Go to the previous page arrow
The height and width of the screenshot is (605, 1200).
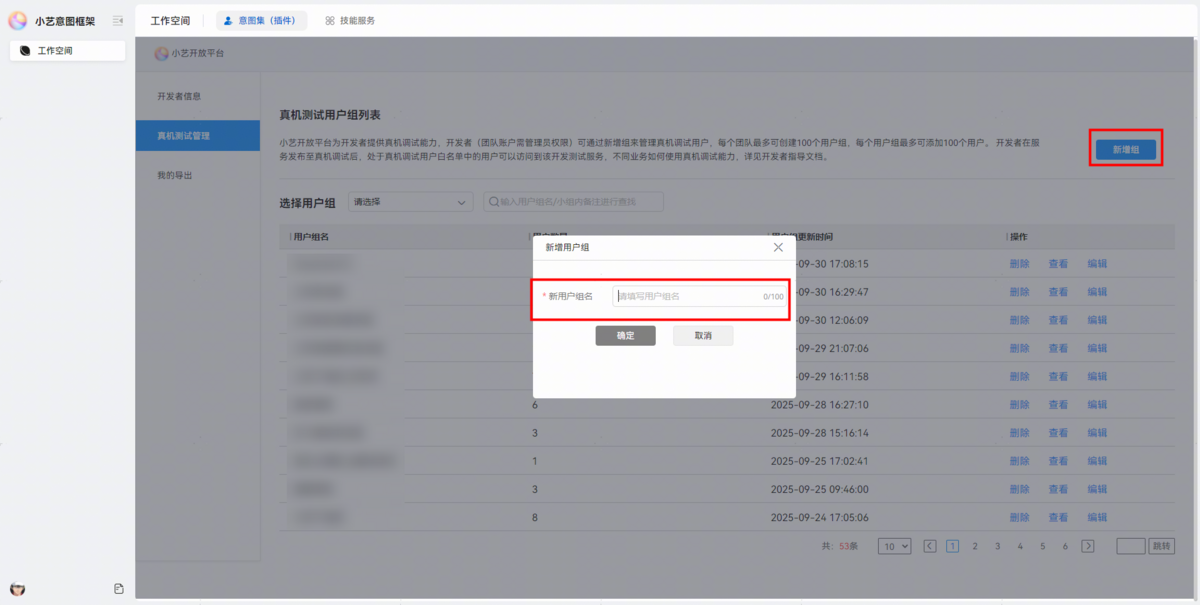tap(930, 546)
